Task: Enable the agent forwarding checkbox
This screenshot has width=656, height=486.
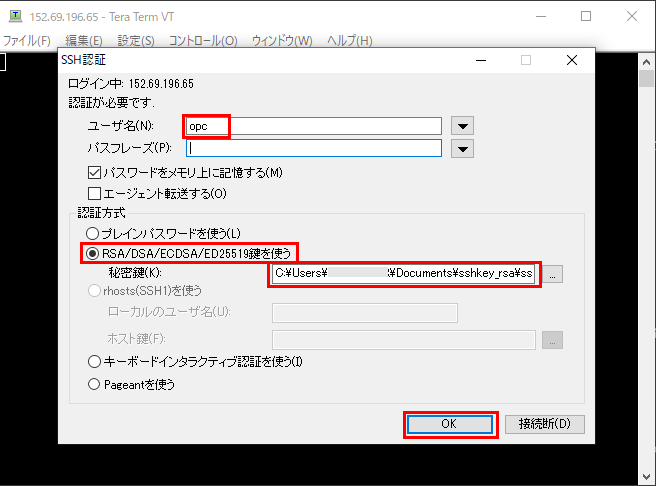Action: pyautogui.click(x=96, y=193)
